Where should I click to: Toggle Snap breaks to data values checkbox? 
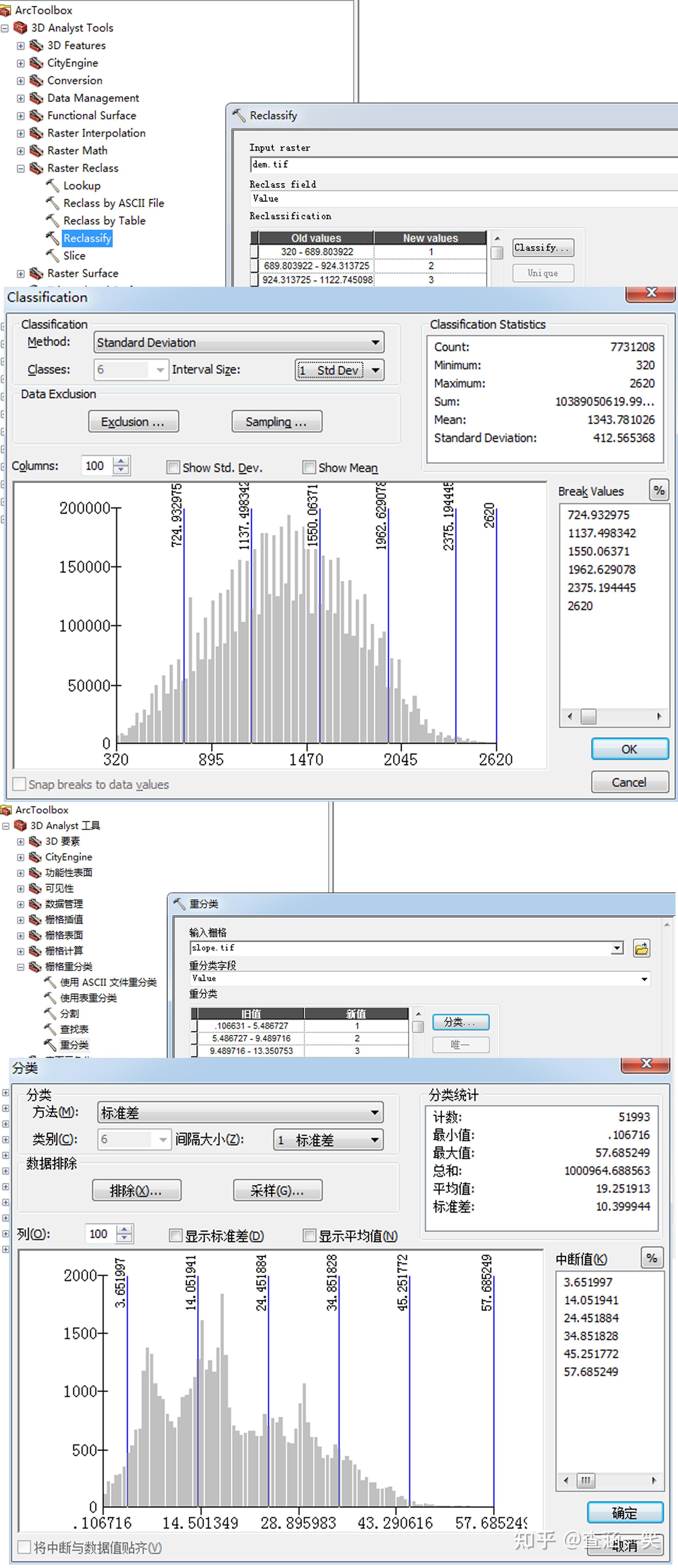[19, 784]
